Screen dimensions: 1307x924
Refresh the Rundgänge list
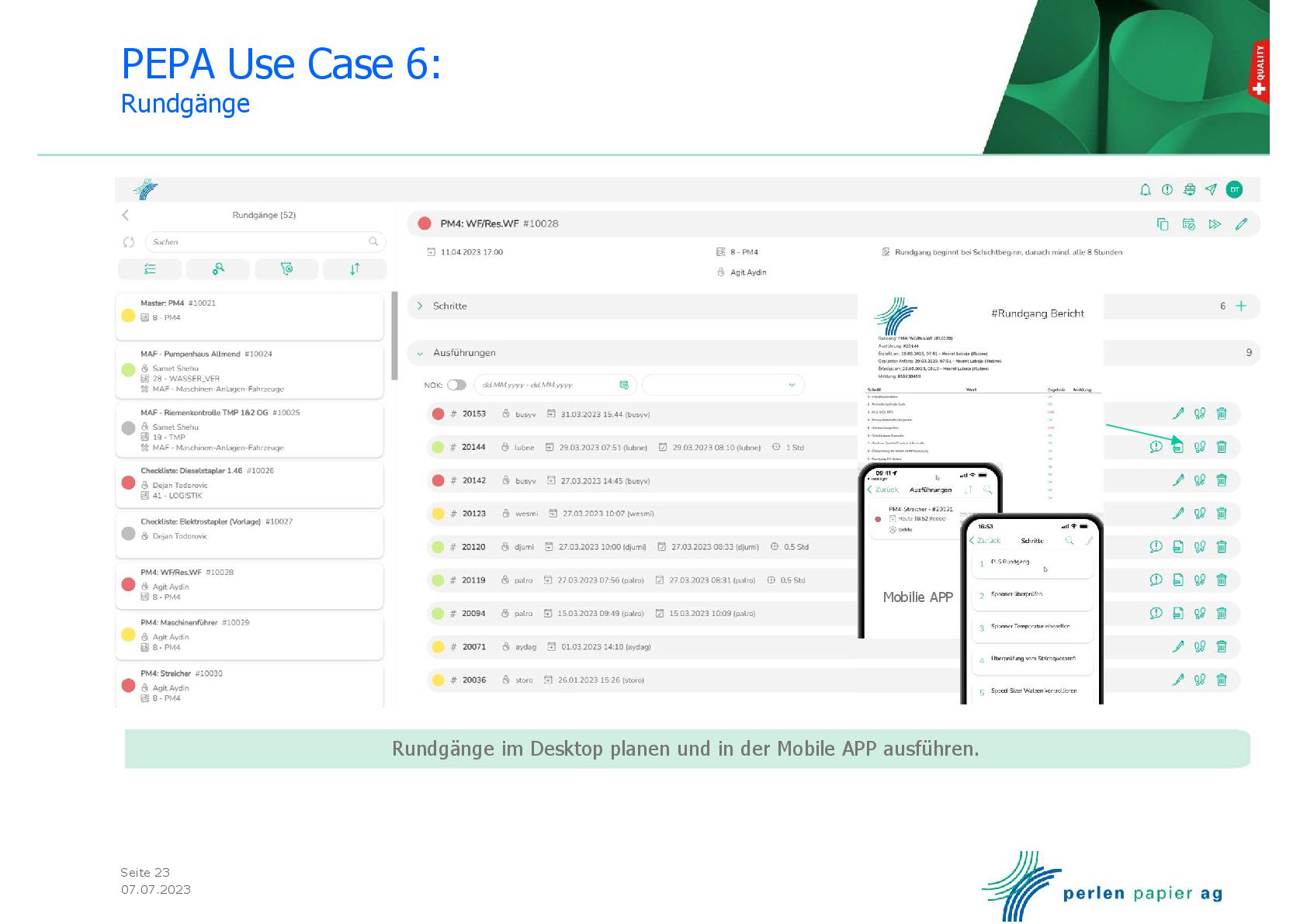(x=129, y=242)
